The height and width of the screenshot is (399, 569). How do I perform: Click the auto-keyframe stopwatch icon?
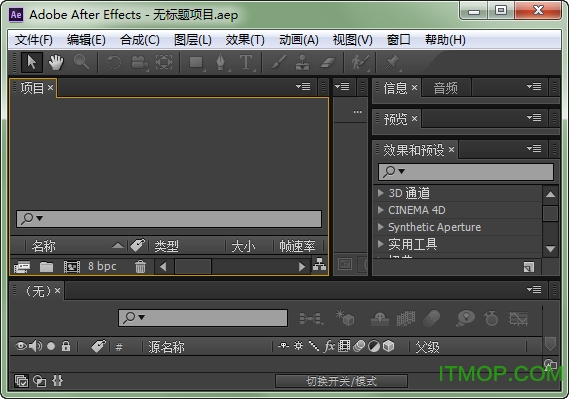click(491, 318)
